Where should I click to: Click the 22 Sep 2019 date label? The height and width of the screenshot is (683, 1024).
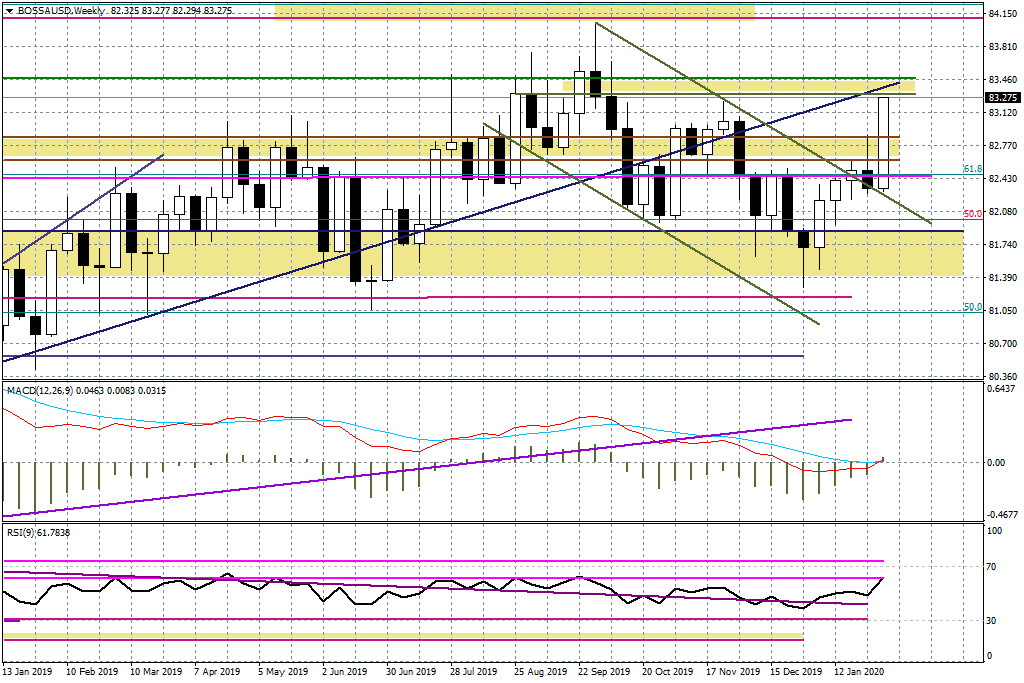603,671
